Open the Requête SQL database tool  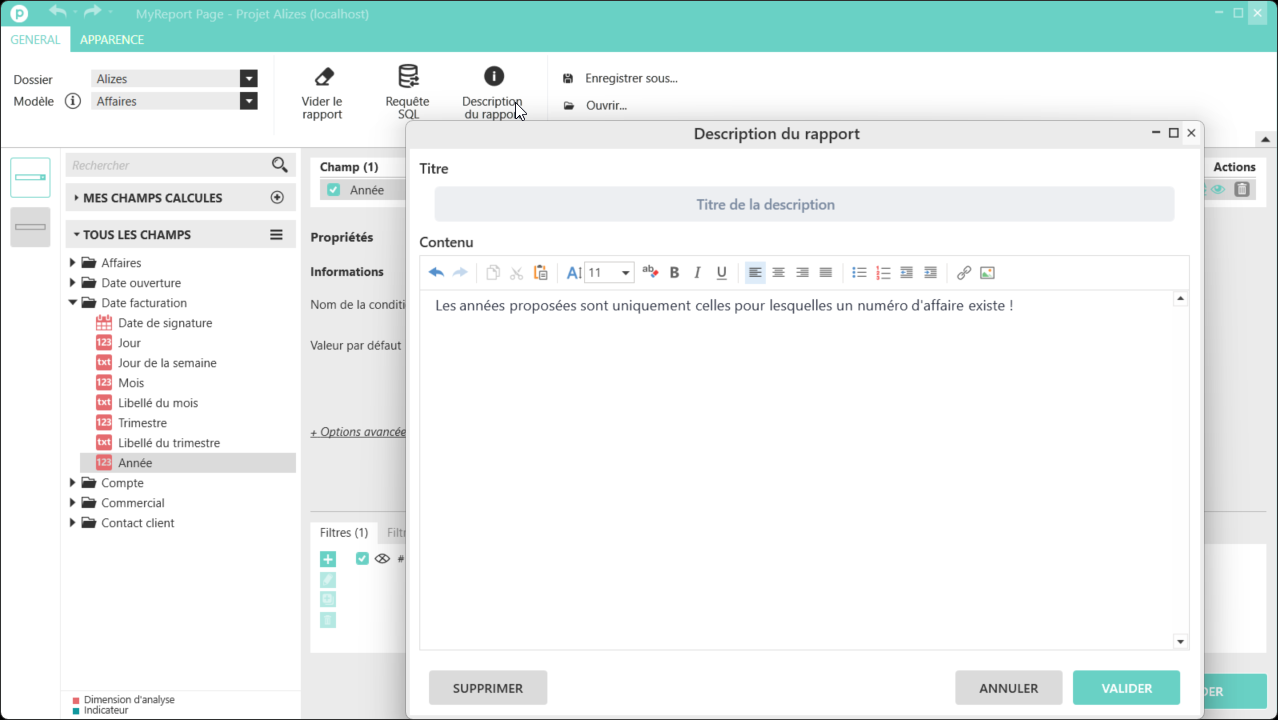408,77
